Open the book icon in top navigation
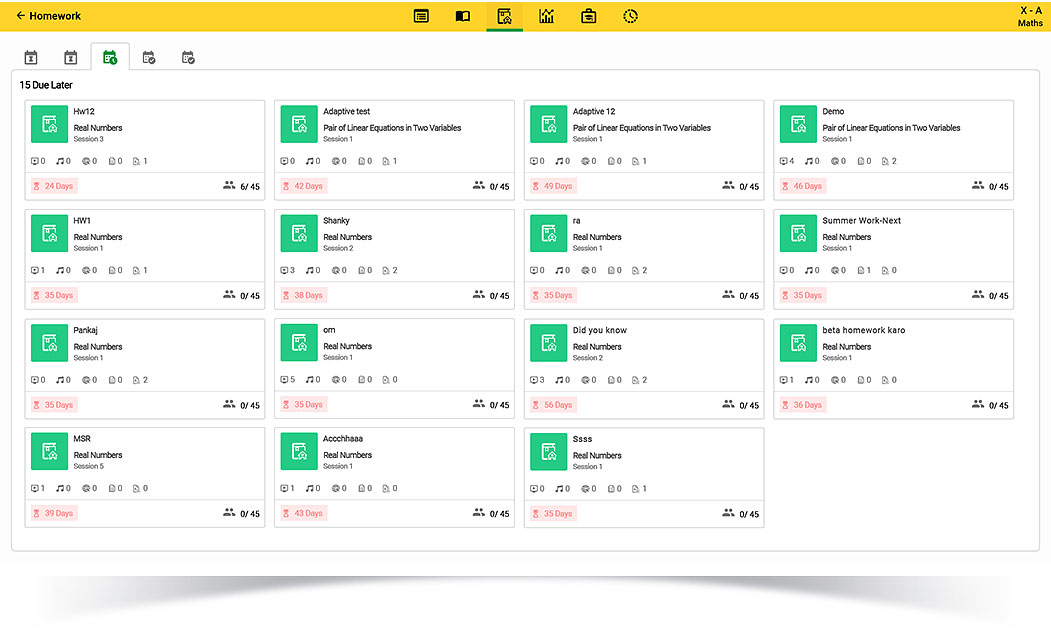1051x628 pixels. (463, 16)
